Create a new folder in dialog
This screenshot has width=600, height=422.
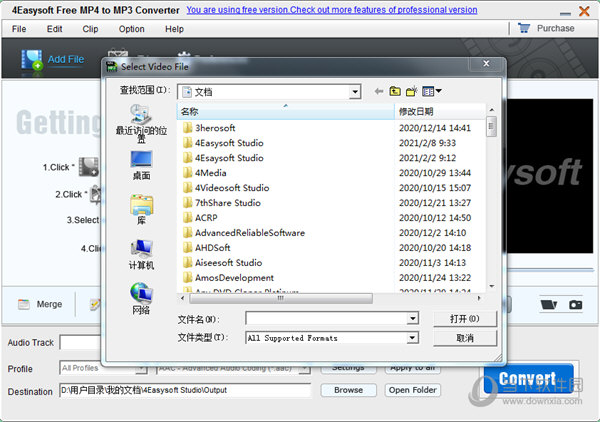point(412,91)
